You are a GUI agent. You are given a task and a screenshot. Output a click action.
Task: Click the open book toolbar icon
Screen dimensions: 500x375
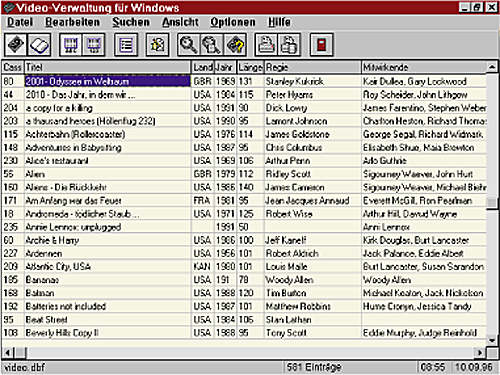pos(39,45)
